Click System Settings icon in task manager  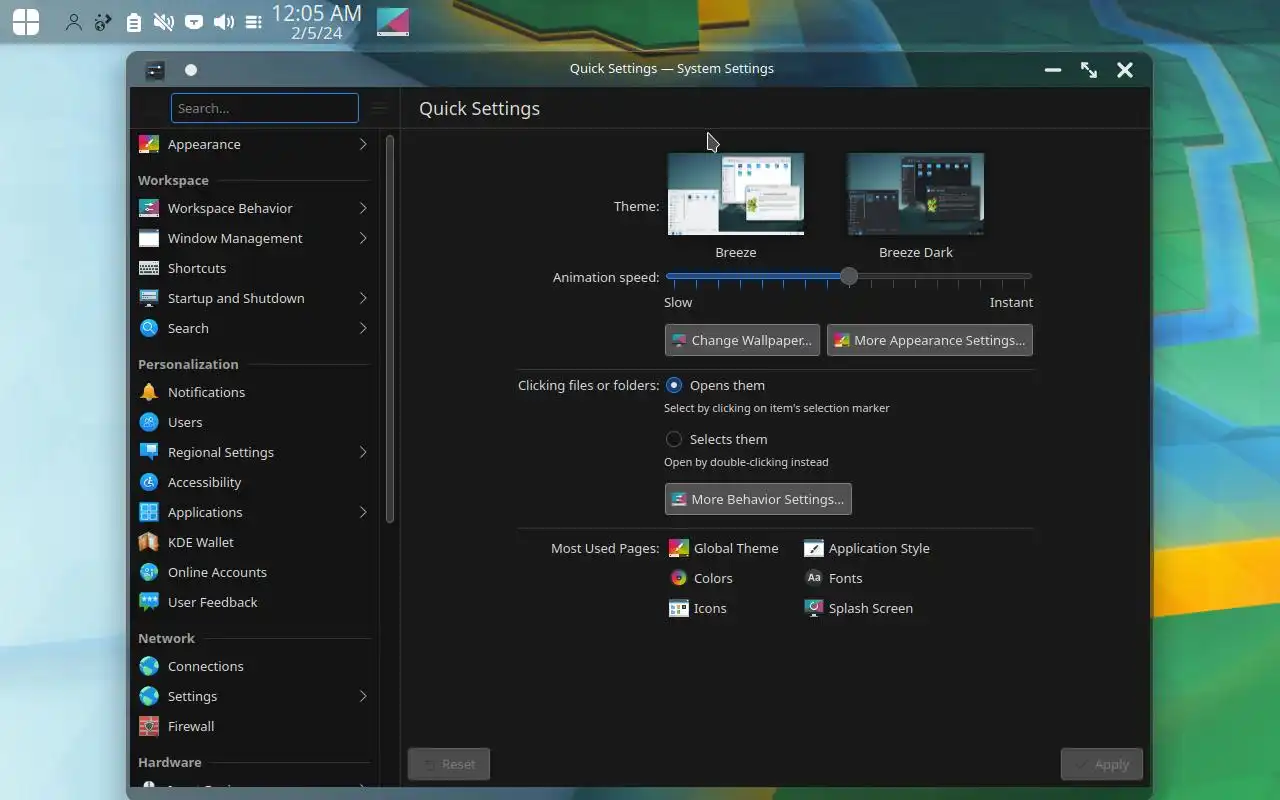tap(393, 21)
